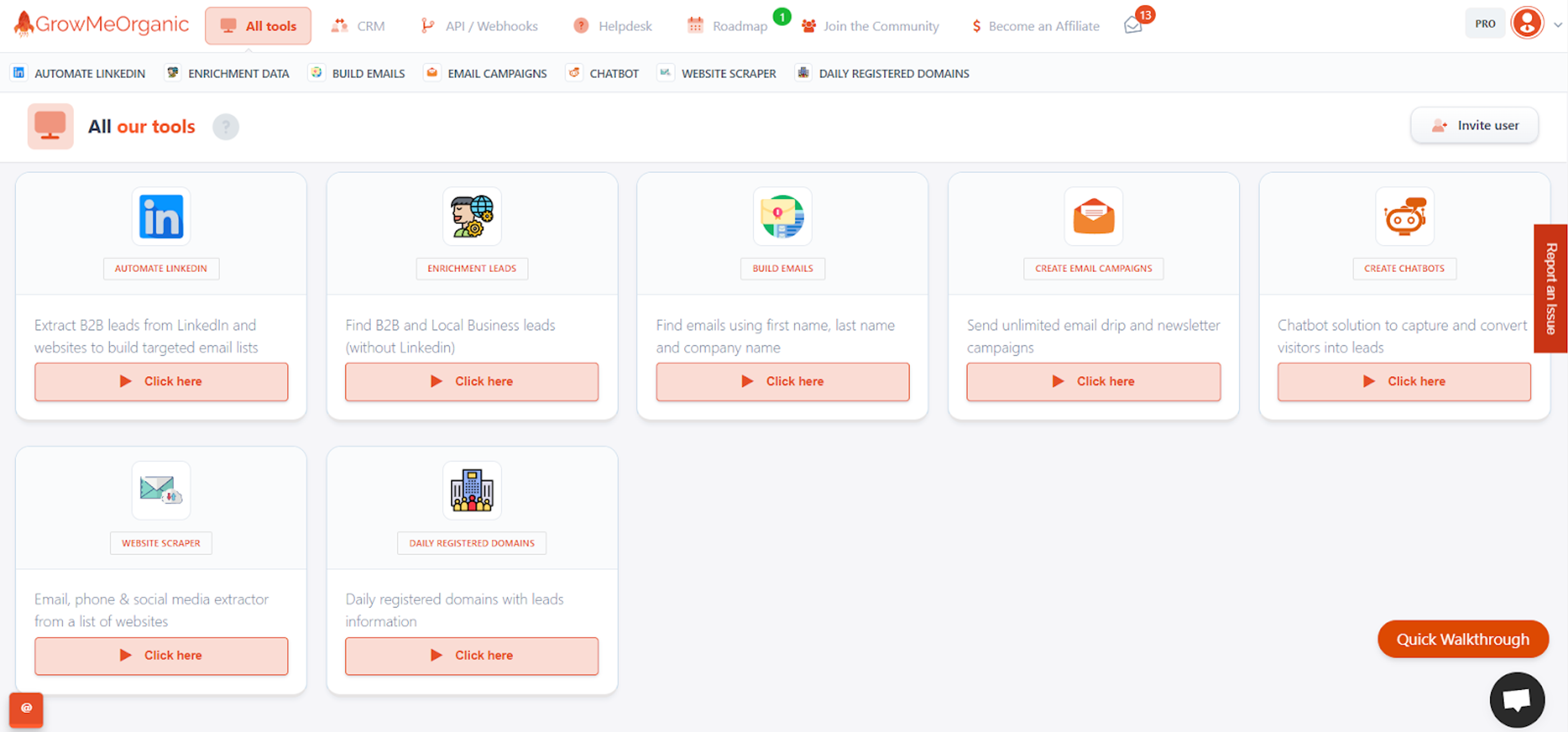Click the Report an issue side tab
1568x732 pixels.
pos(1550,288)
